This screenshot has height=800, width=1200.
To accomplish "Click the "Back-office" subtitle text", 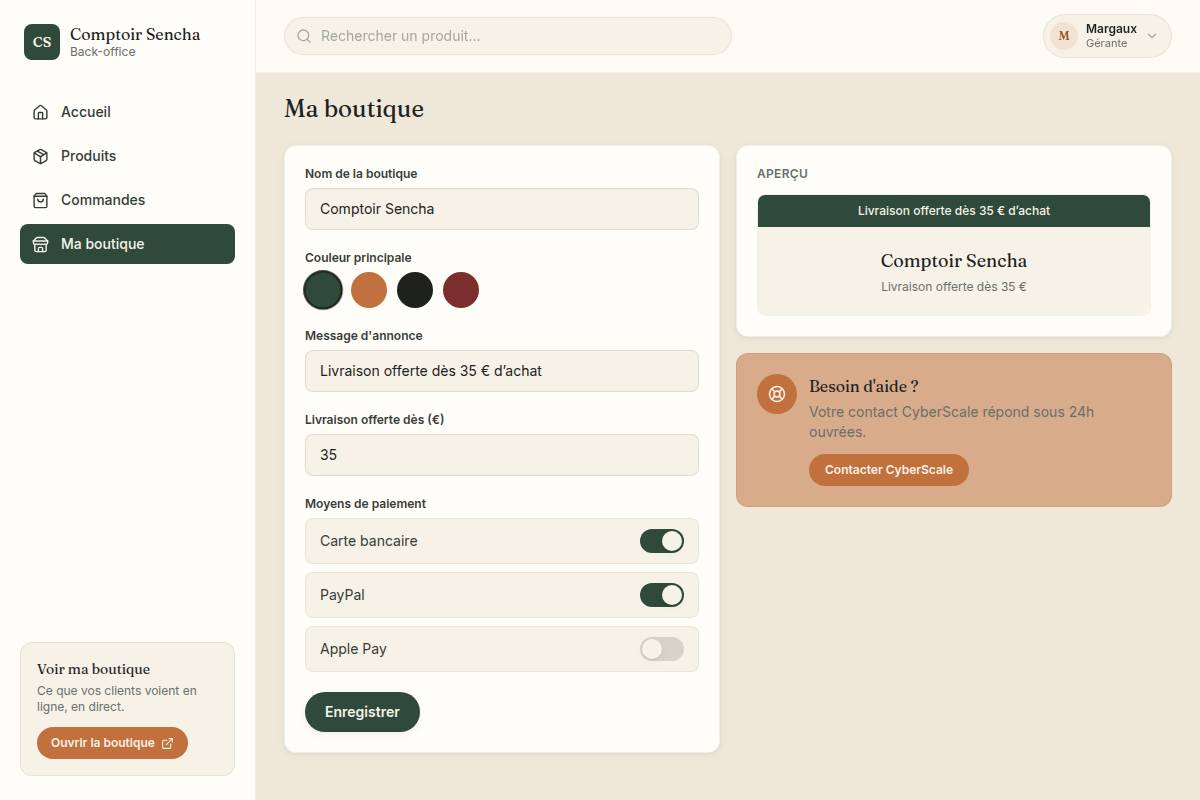I will coord(103,52).
